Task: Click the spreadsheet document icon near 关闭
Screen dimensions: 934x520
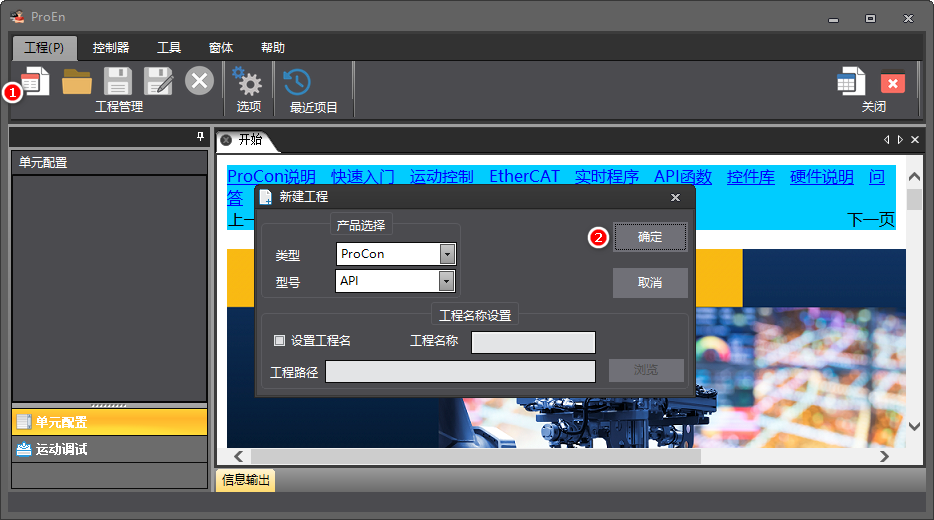Action: pyautogui.click(x=851, y=82)
